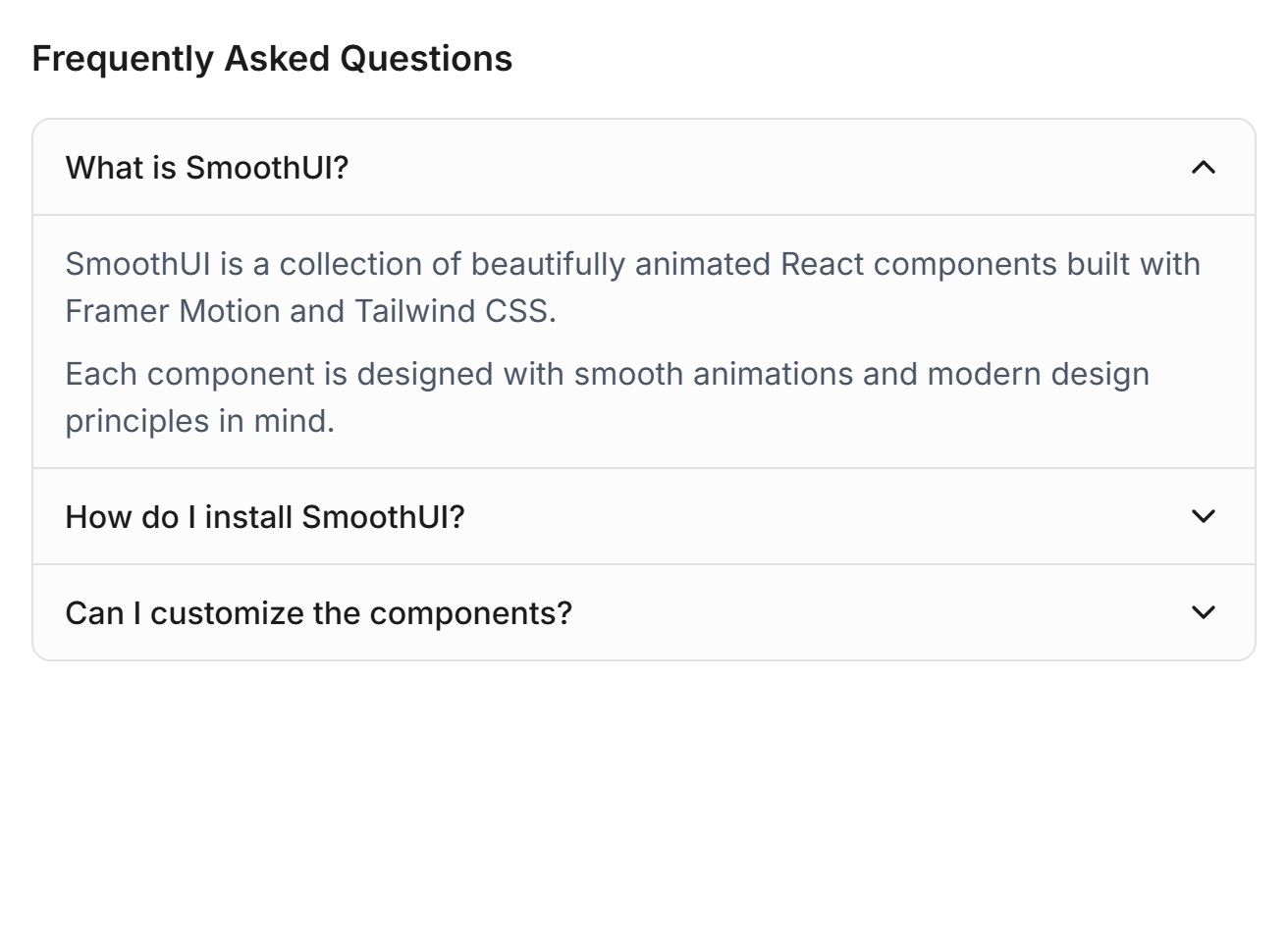Select the "What is SmoothUI?" question title
The image size is (1288, 944).
click(x=207, y=168)
